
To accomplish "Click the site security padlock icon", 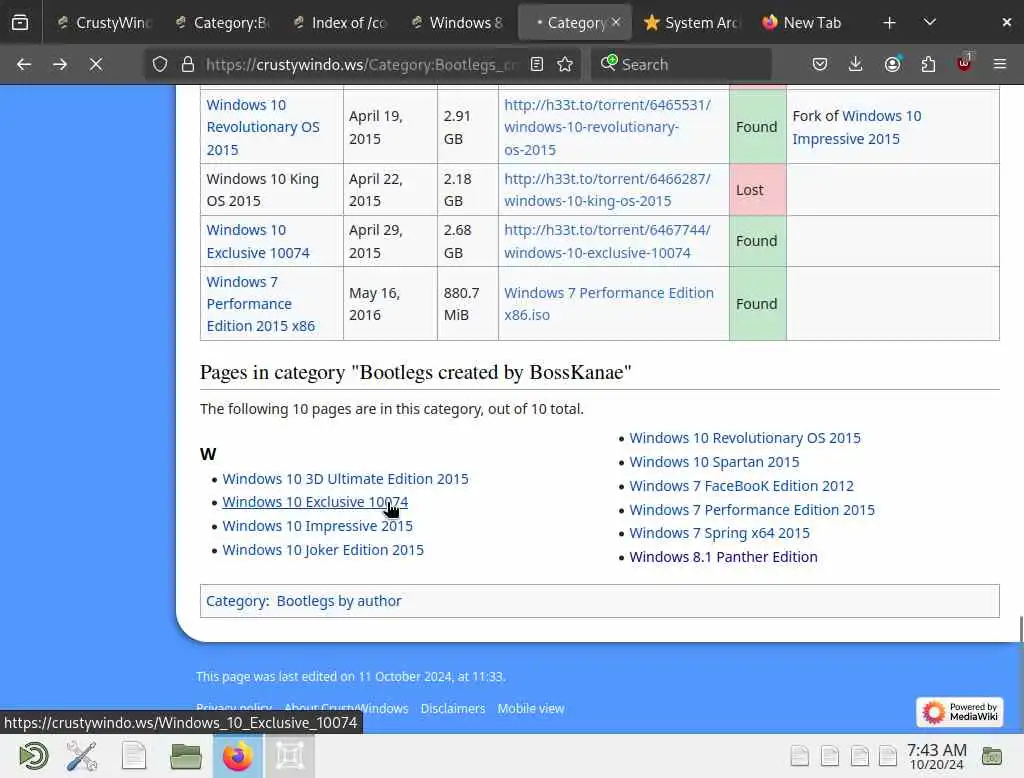I will (188, 64).
